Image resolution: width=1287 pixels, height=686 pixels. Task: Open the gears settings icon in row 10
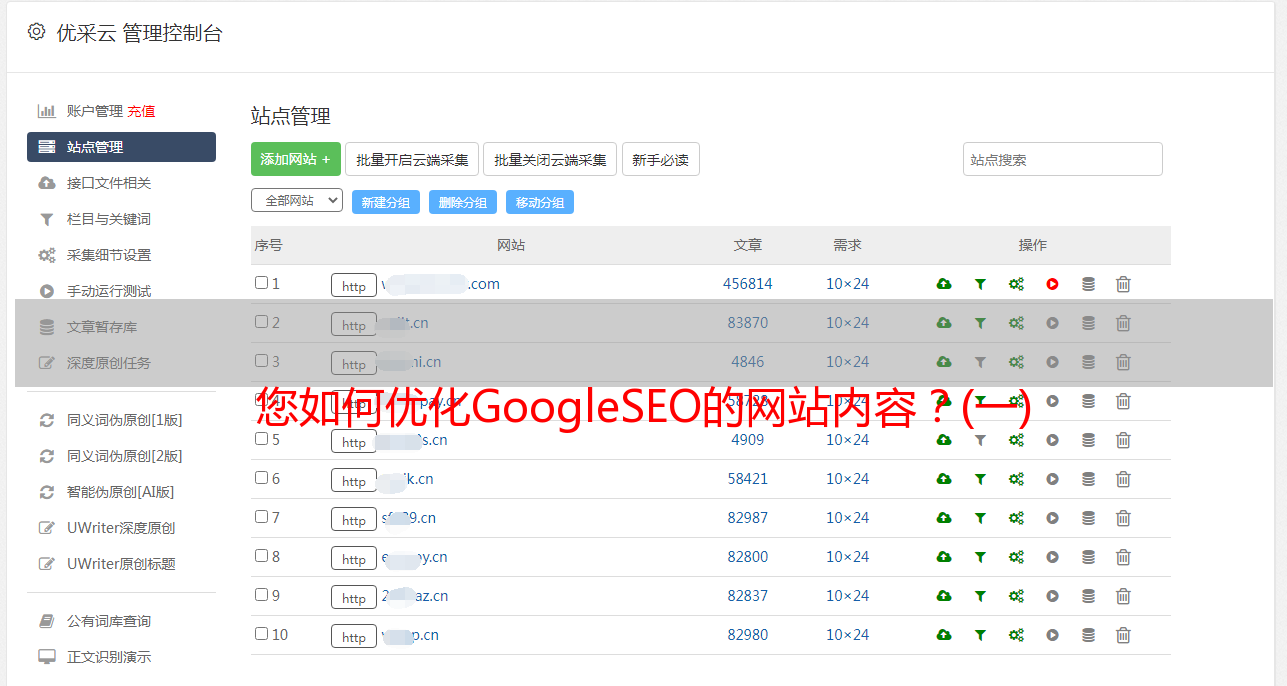(x=1016, y=635)
